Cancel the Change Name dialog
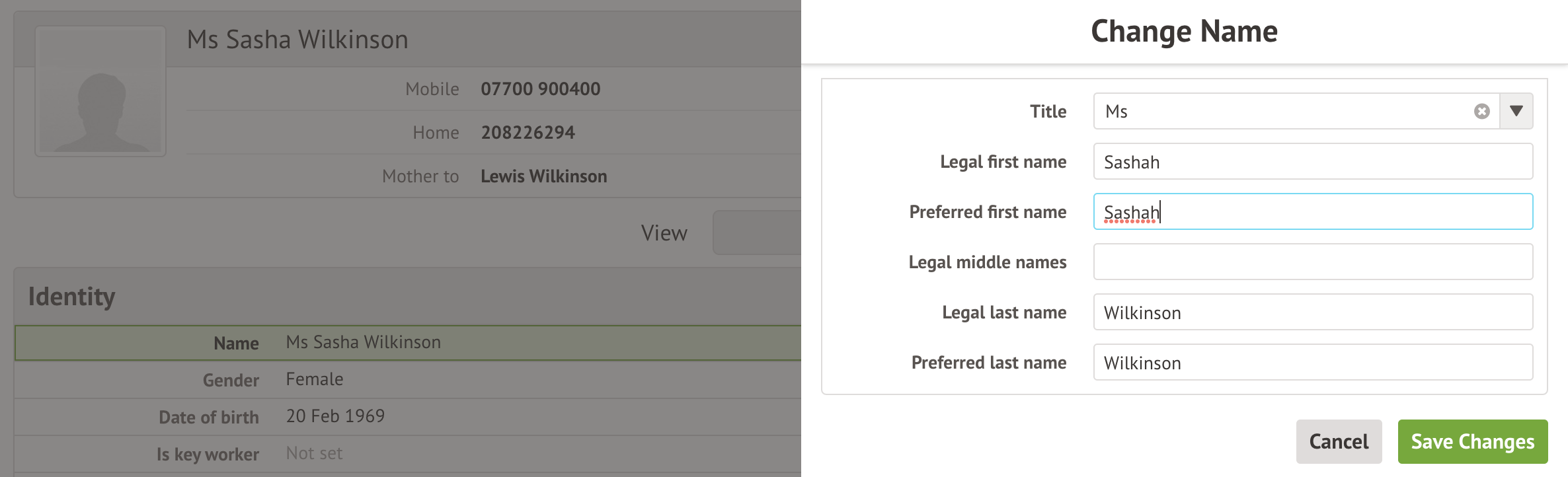The image size is (1568, 477). tap(1339, 441)
